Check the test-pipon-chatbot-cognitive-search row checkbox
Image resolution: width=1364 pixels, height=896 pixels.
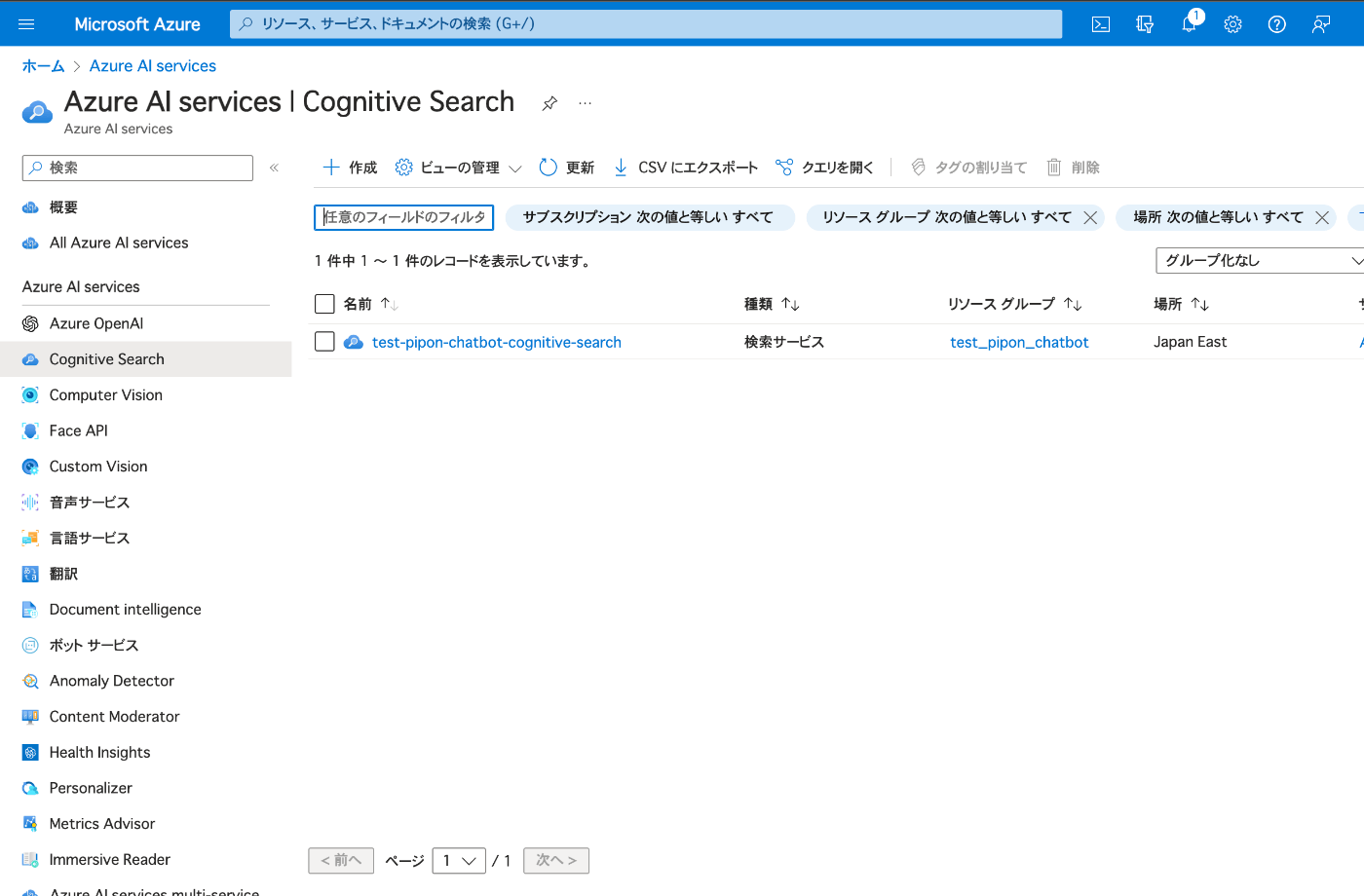(x=324, y=342)
